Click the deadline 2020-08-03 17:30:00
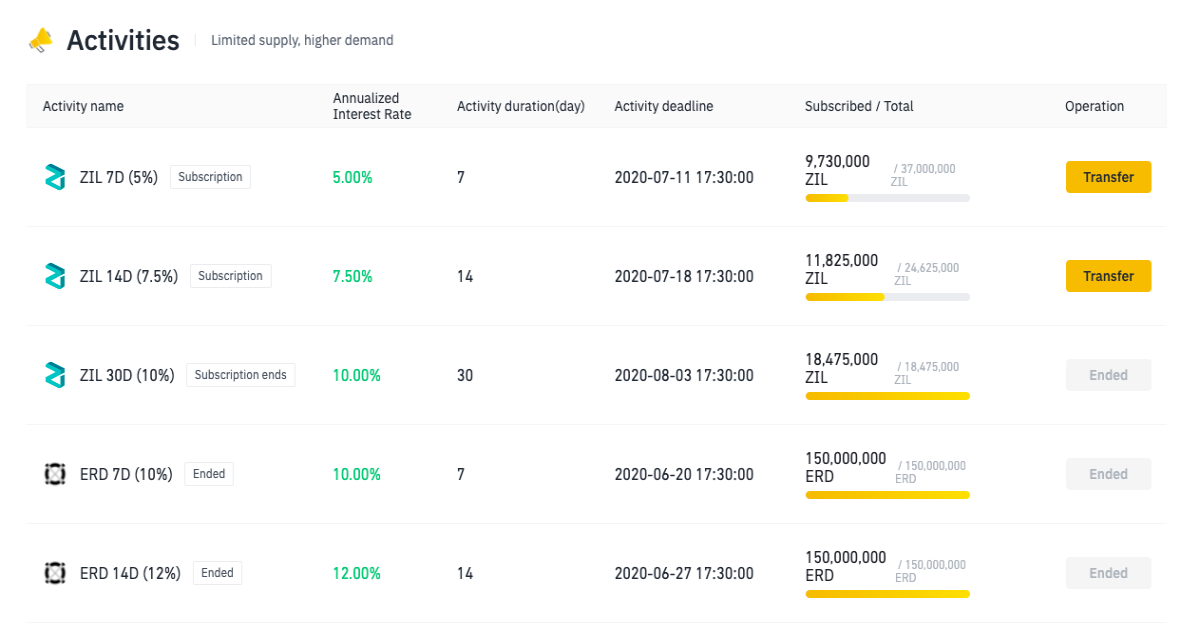1200x629 pixels. pos(684,375)
